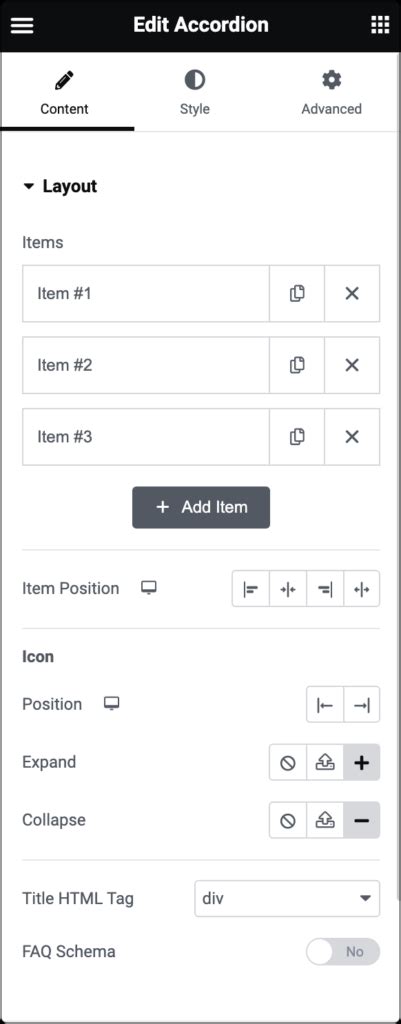Screen dimensions: 401x1024
Task: Set Icon Position to start
Action: [325, 705]
